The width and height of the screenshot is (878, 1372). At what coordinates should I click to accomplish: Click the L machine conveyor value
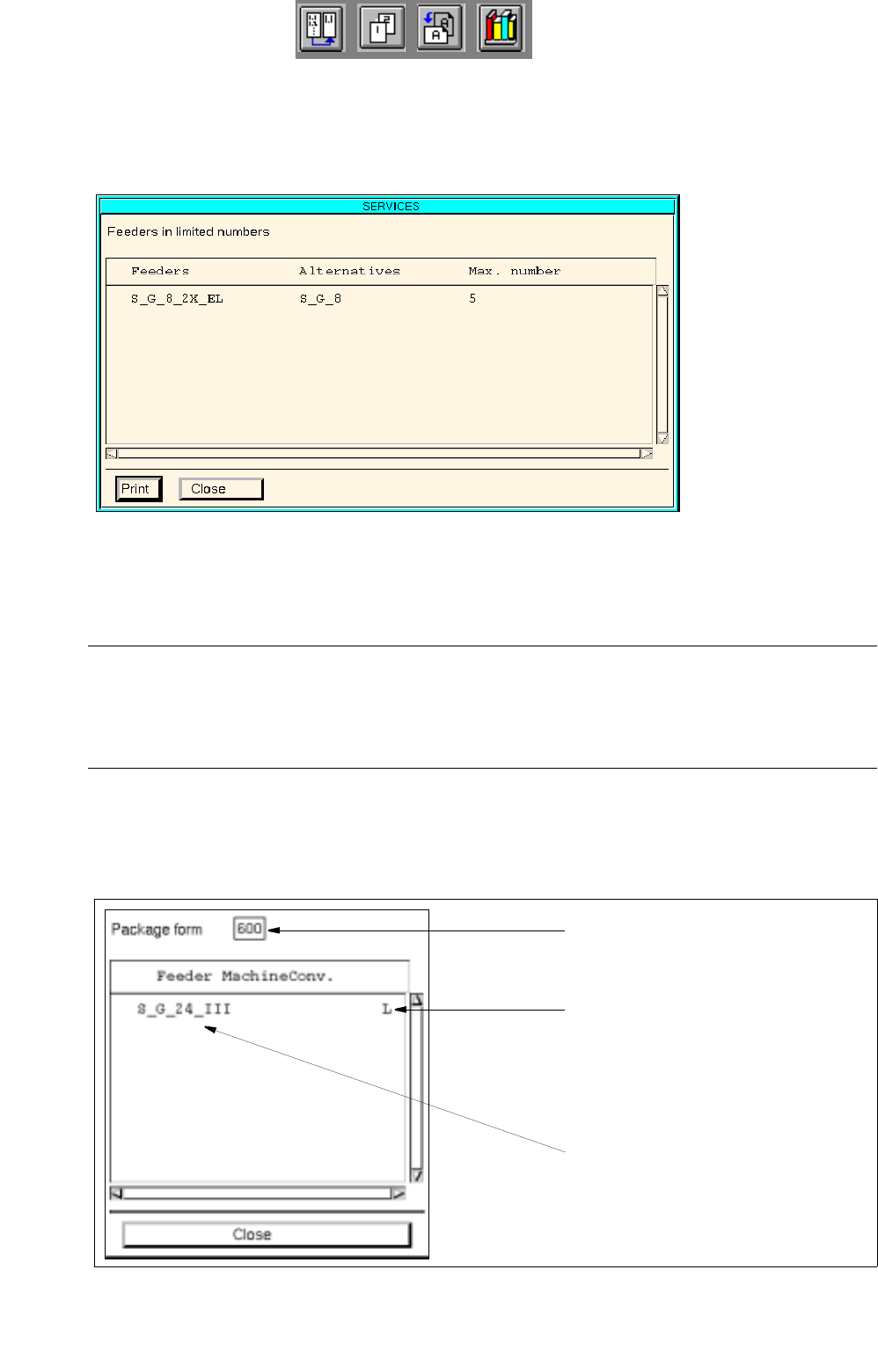point(386,1009)
